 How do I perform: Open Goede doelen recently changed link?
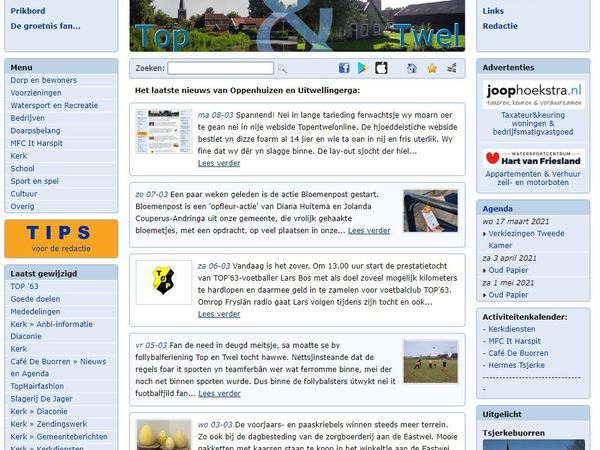pos(35,299)
